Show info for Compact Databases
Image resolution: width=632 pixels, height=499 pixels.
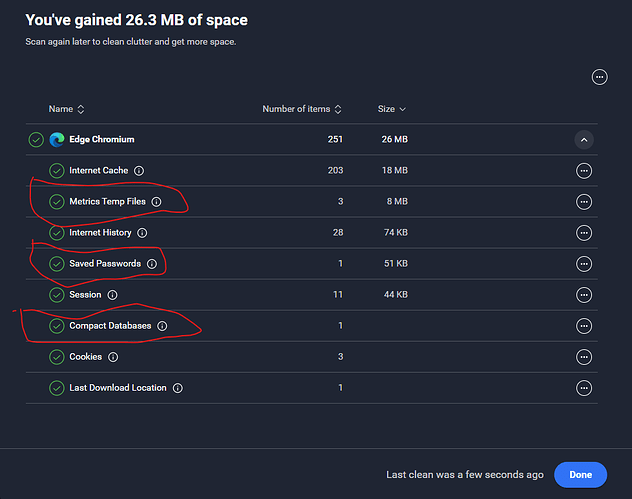tap(162, 326)
